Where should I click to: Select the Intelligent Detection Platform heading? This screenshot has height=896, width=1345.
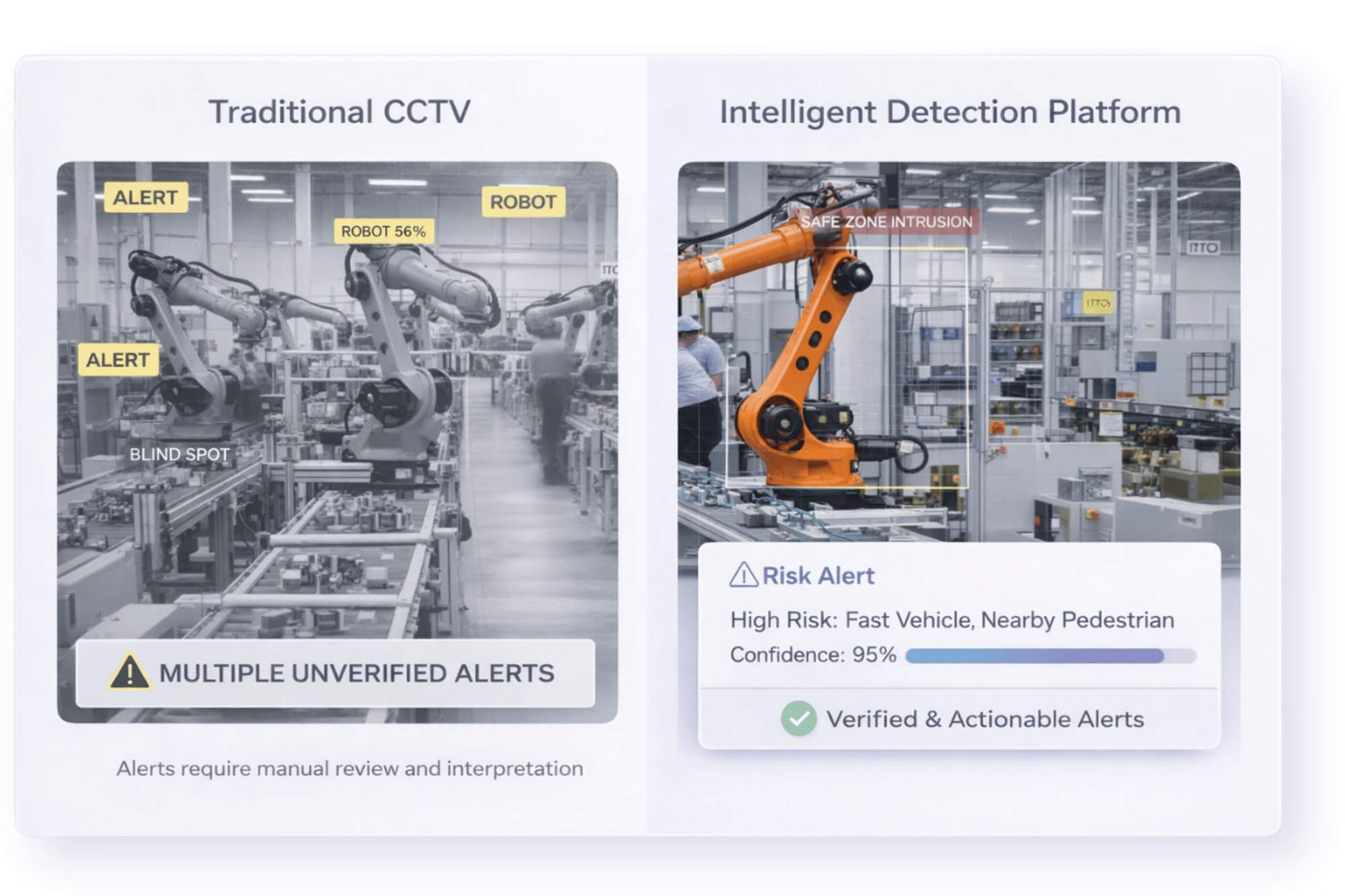pyautogui.click(x=950, y=112)
